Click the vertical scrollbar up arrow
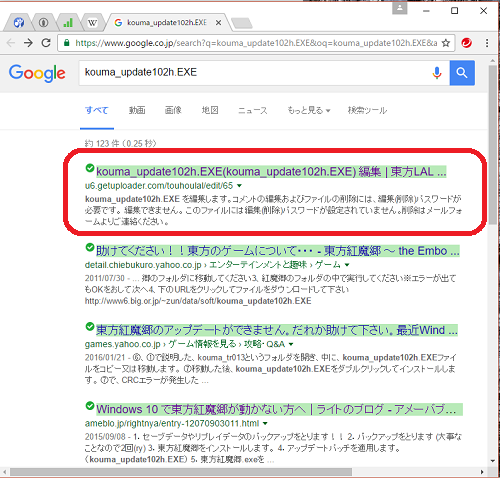 click(x=493, y=61)
